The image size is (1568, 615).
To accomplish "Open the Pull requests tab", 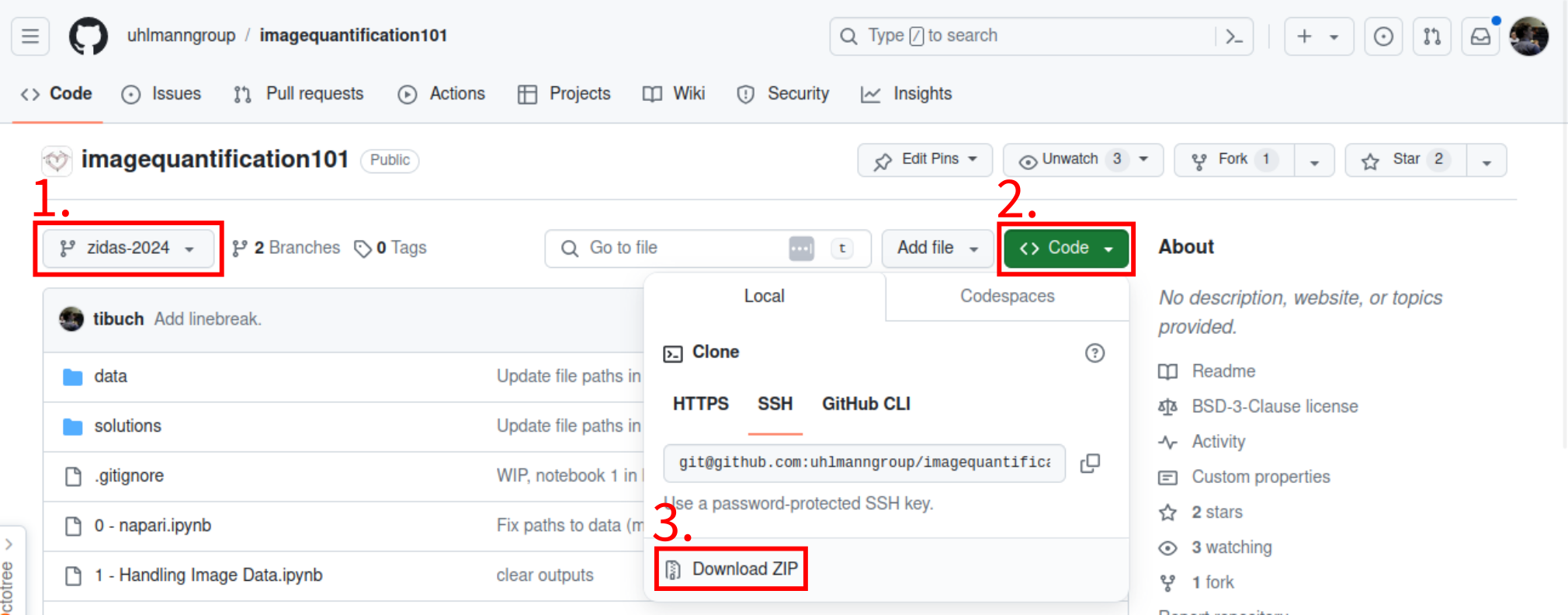I will click(299, 94).
